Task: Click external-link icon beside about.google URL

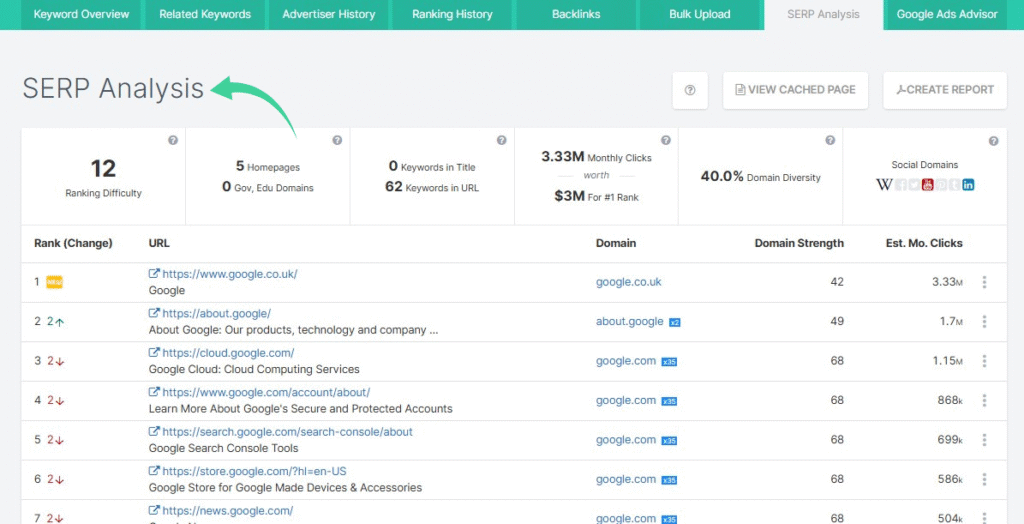Action: (154, 314)
